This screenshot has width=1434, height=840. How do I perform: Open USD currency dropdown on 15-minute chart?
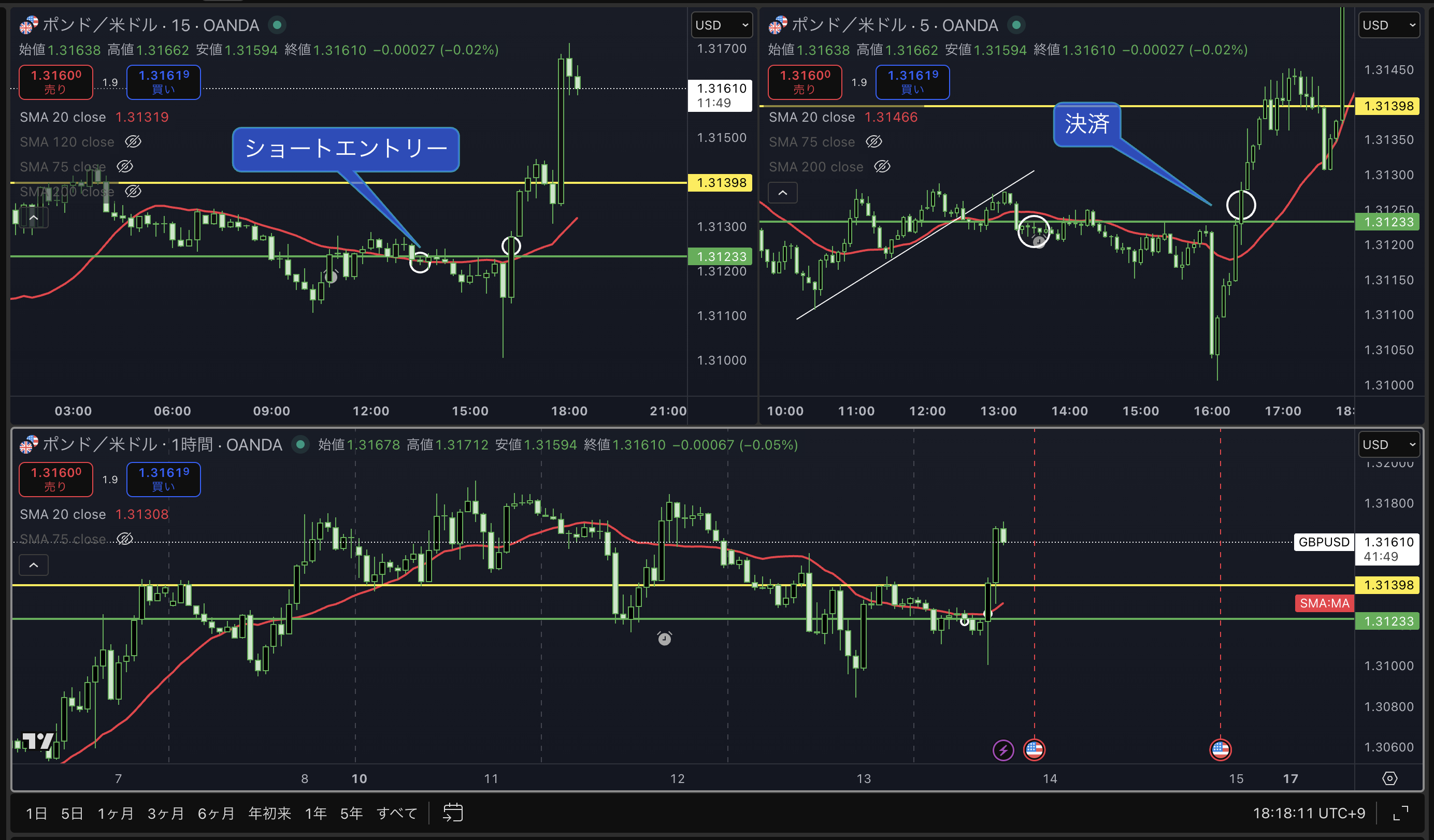point(722,25)
